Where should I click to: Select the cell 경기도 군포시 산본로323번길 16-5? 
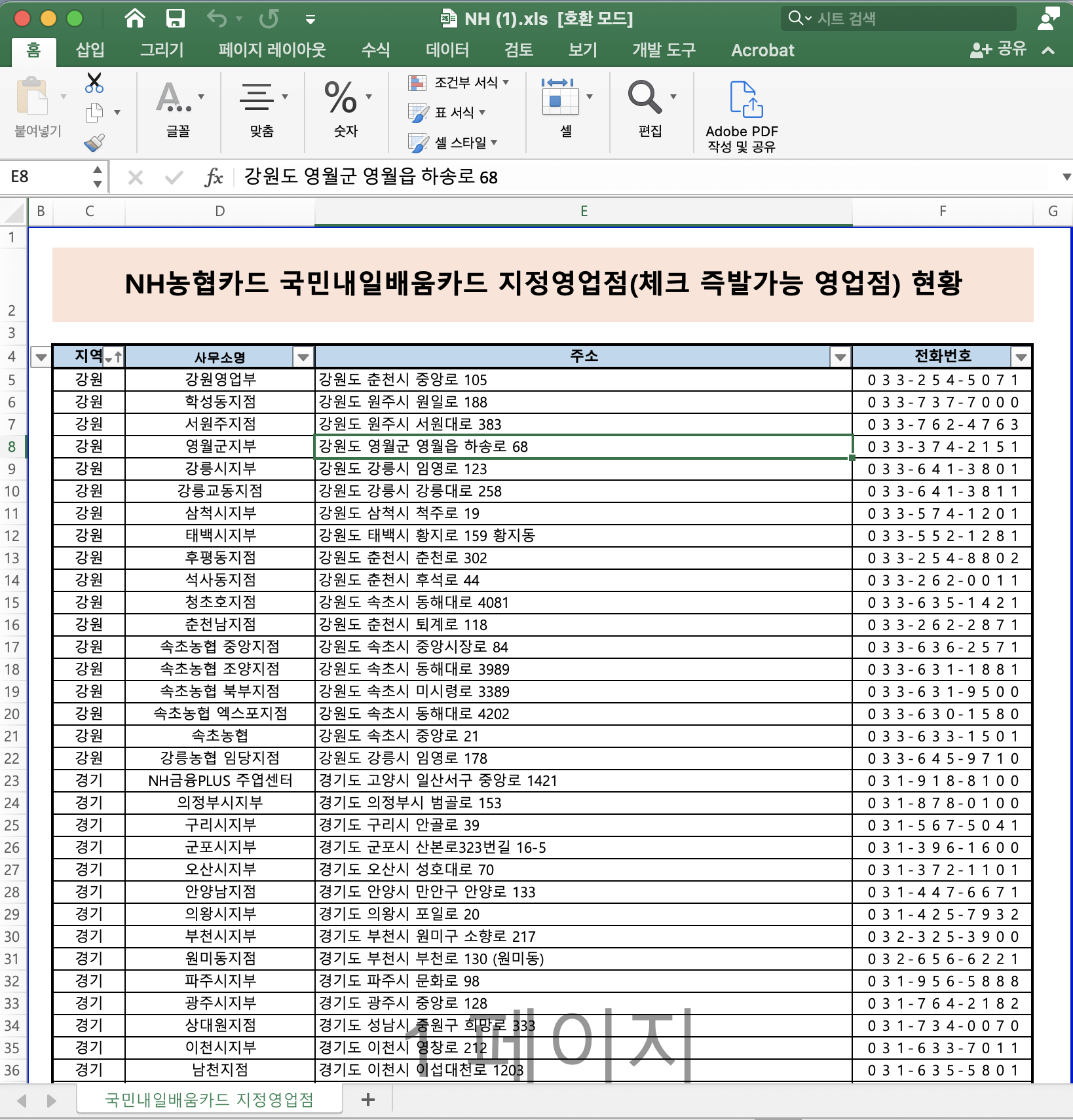[x=583, y=848]
